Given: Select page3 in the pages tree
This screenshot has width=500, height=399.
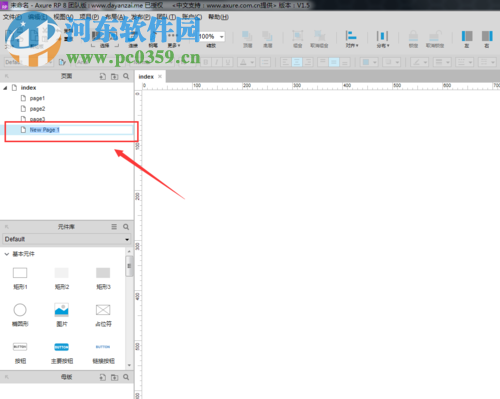Looking at the screenshot, I should pyautogui.click(x=37, y=119).
